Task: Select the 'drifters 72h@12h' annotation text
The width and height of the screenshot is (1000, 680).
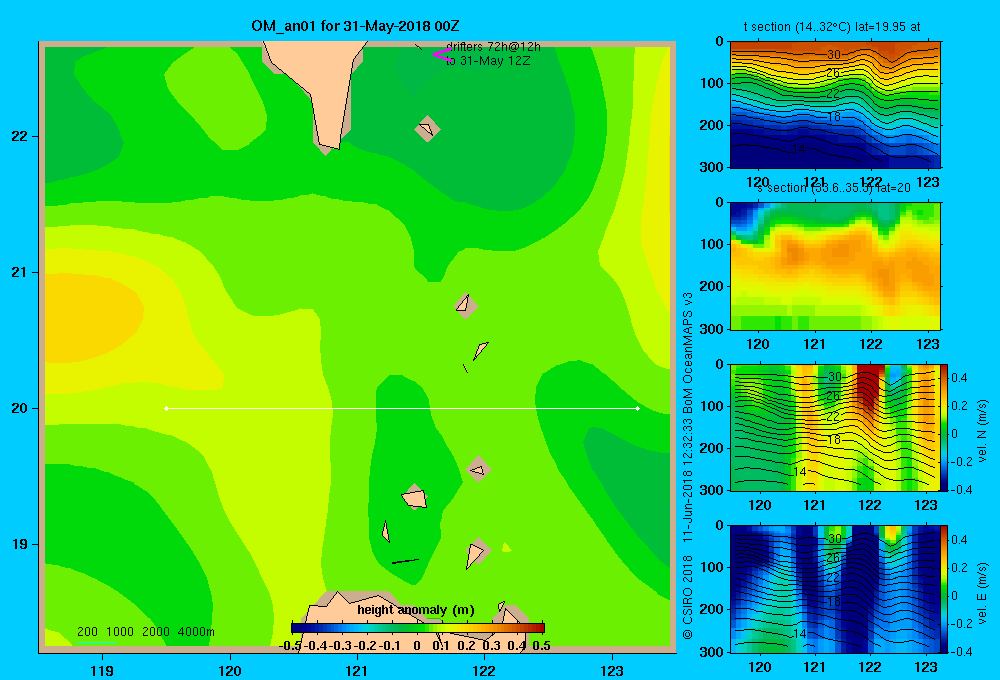Action: (493, 47)
